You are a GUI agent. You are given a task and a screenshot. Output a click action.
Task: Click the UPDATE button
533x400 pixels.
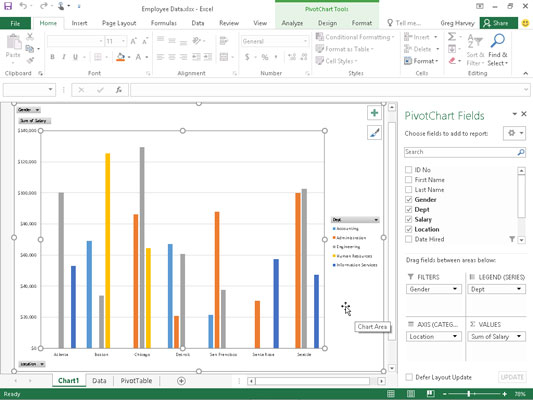click(x=512, y=377)
